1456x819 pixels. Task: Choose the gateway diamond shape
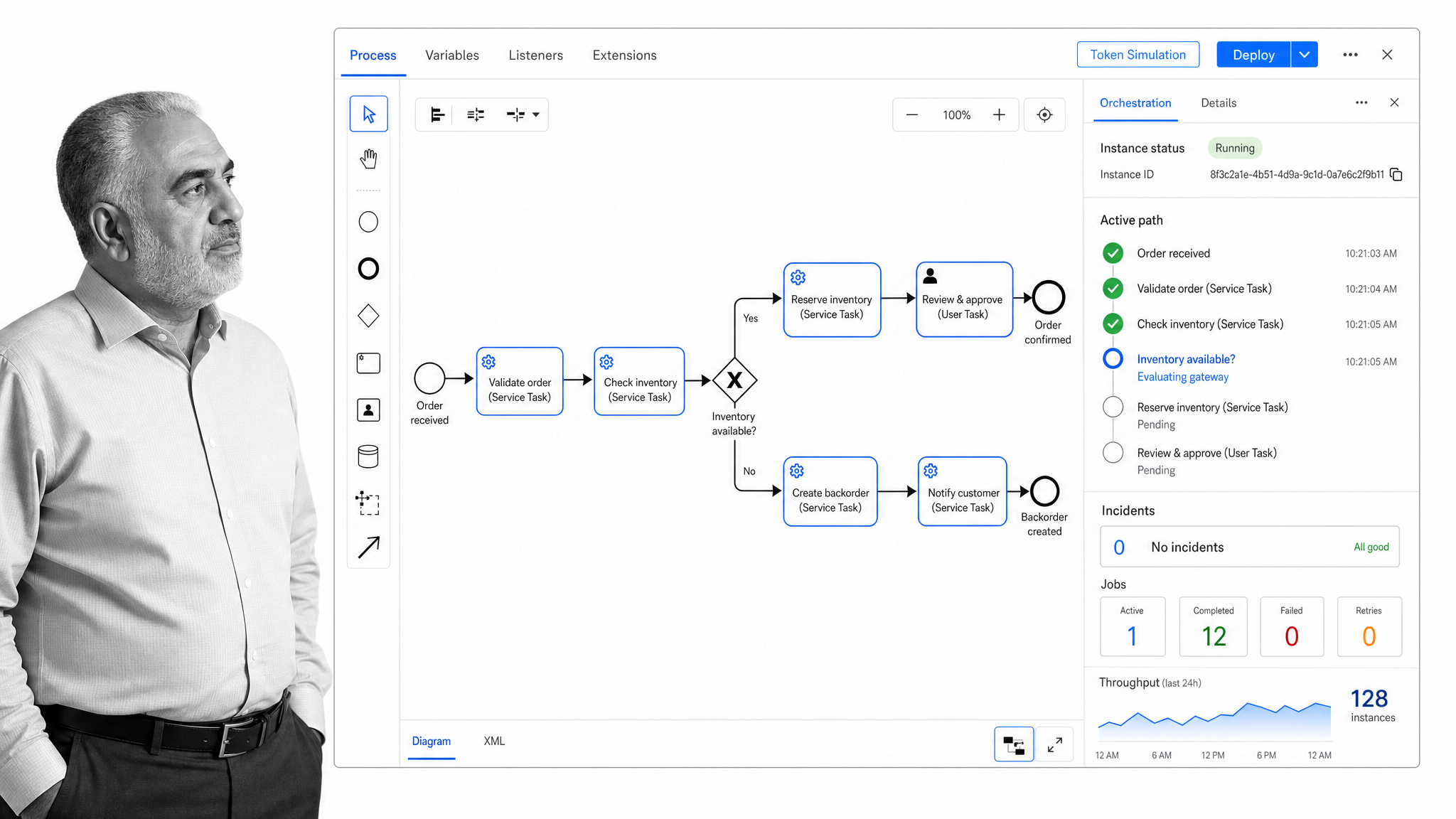coord(368,316)
